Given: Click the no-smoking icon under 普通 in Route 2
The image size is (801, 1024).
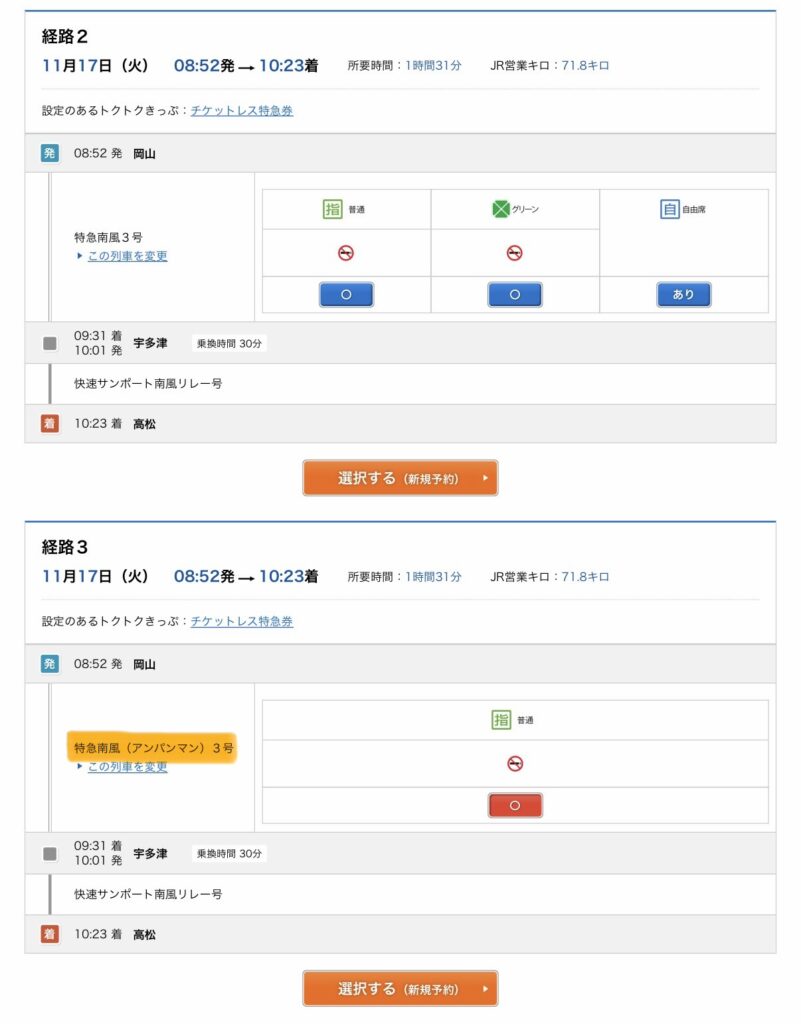Looking at the screenshot, I should click(346, 253).
